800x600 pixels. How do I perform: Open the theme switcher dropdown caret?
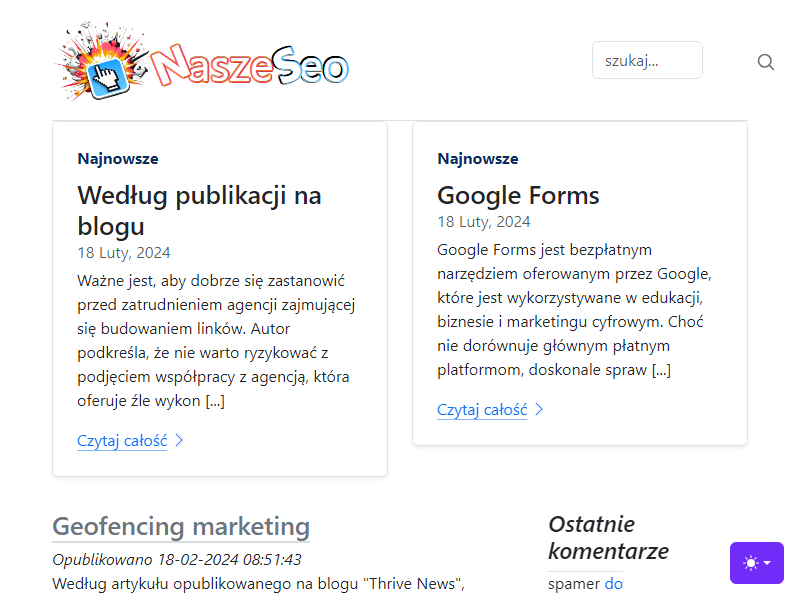[x=767, y=563]
